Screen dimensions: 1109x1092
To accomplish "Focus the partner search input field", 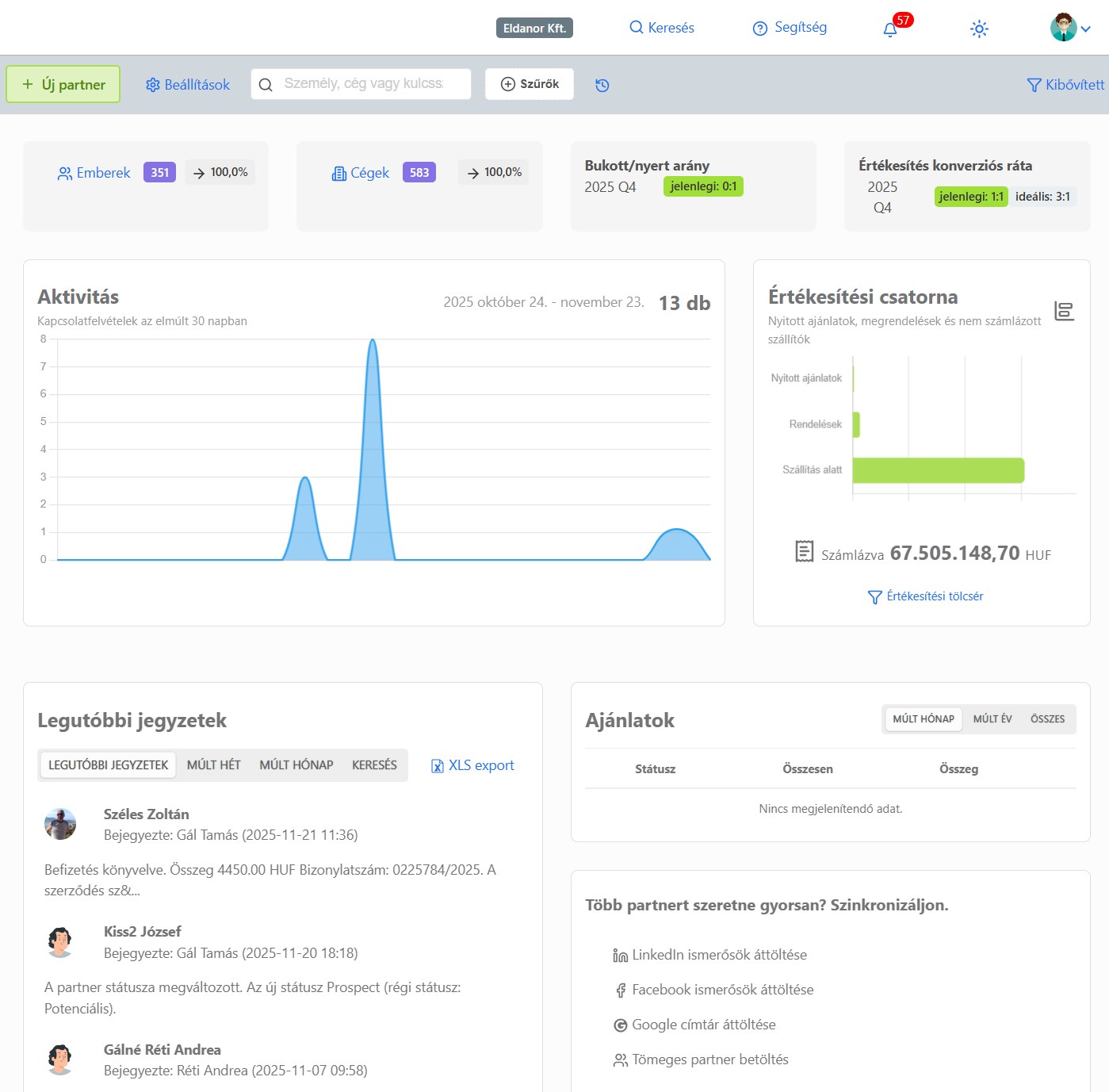I will coord(363,84).
